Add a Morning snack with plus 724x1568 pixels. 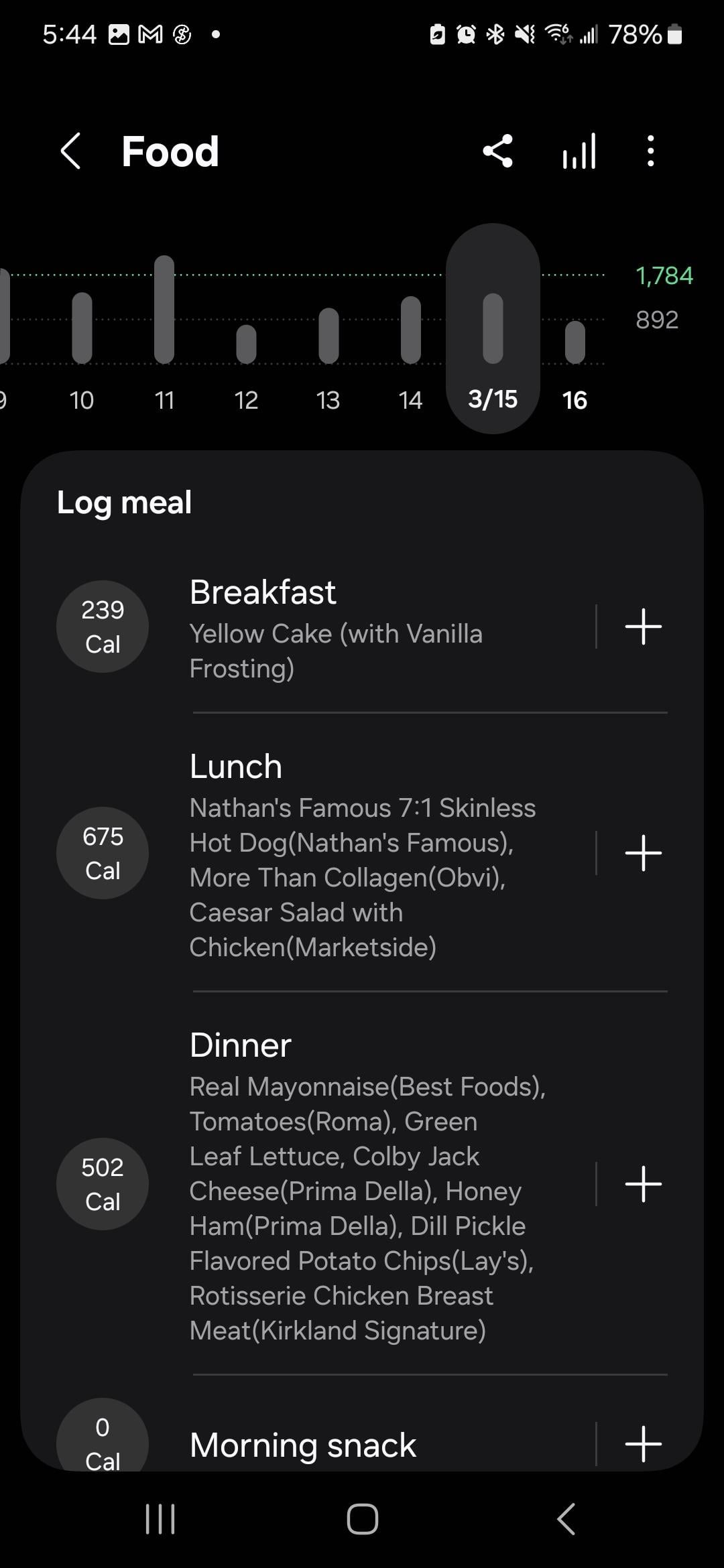point(643,1443)
